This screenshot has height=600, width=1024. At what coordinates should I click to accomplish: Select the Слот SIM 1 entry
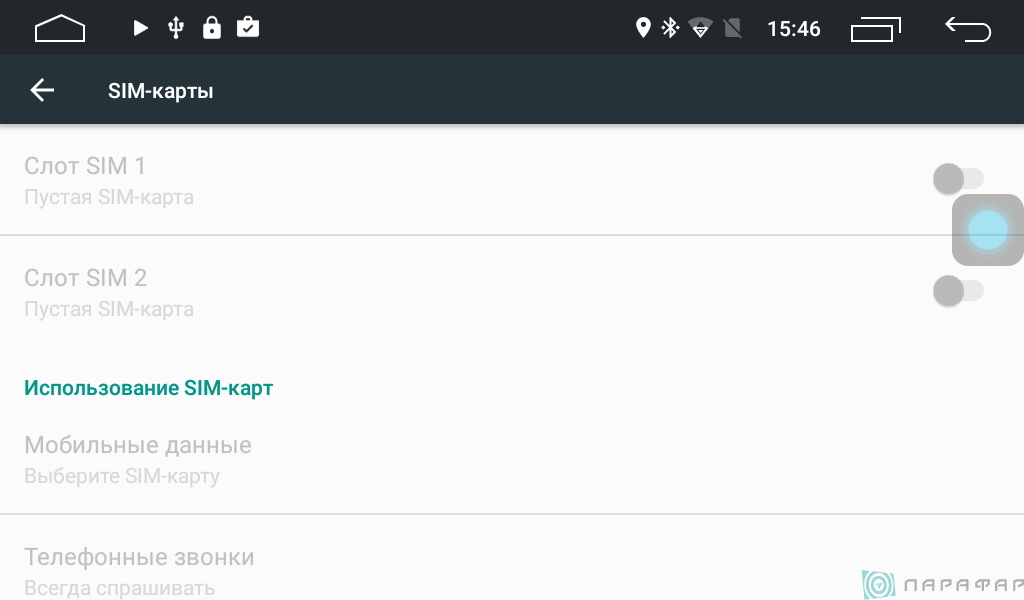(512, 180)
